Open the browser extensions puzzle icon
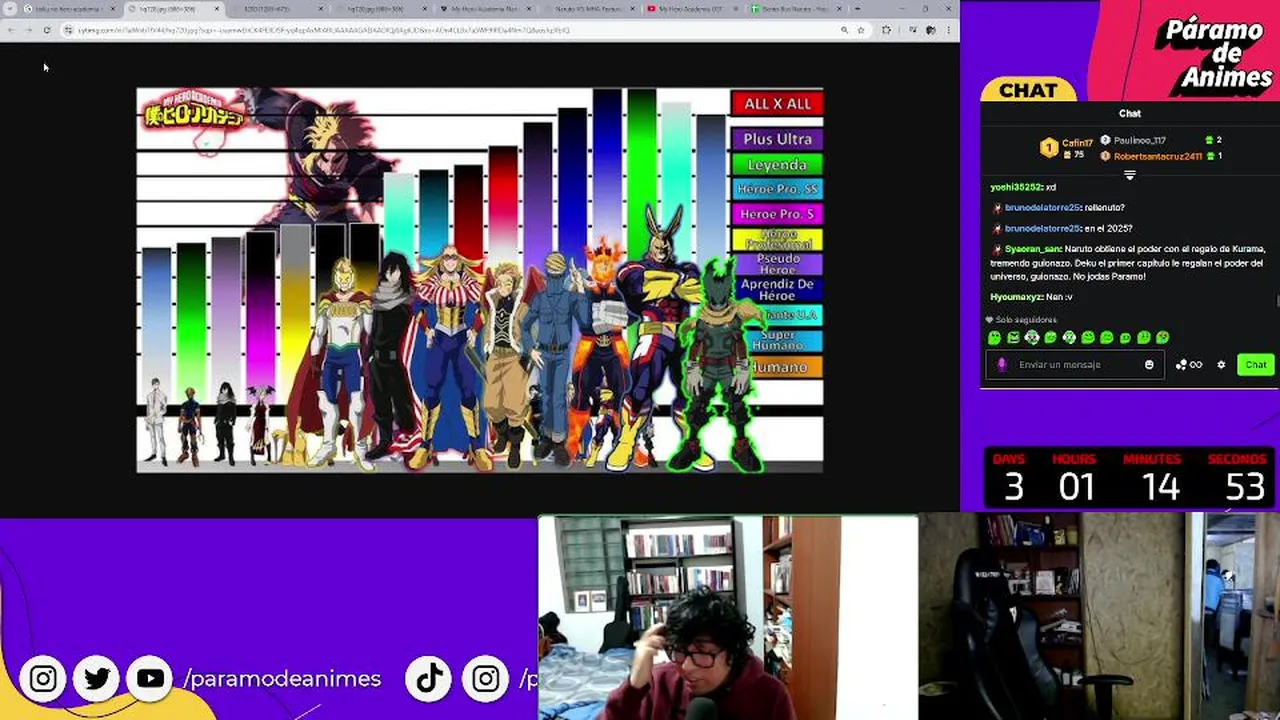 [x=886, y=30]
